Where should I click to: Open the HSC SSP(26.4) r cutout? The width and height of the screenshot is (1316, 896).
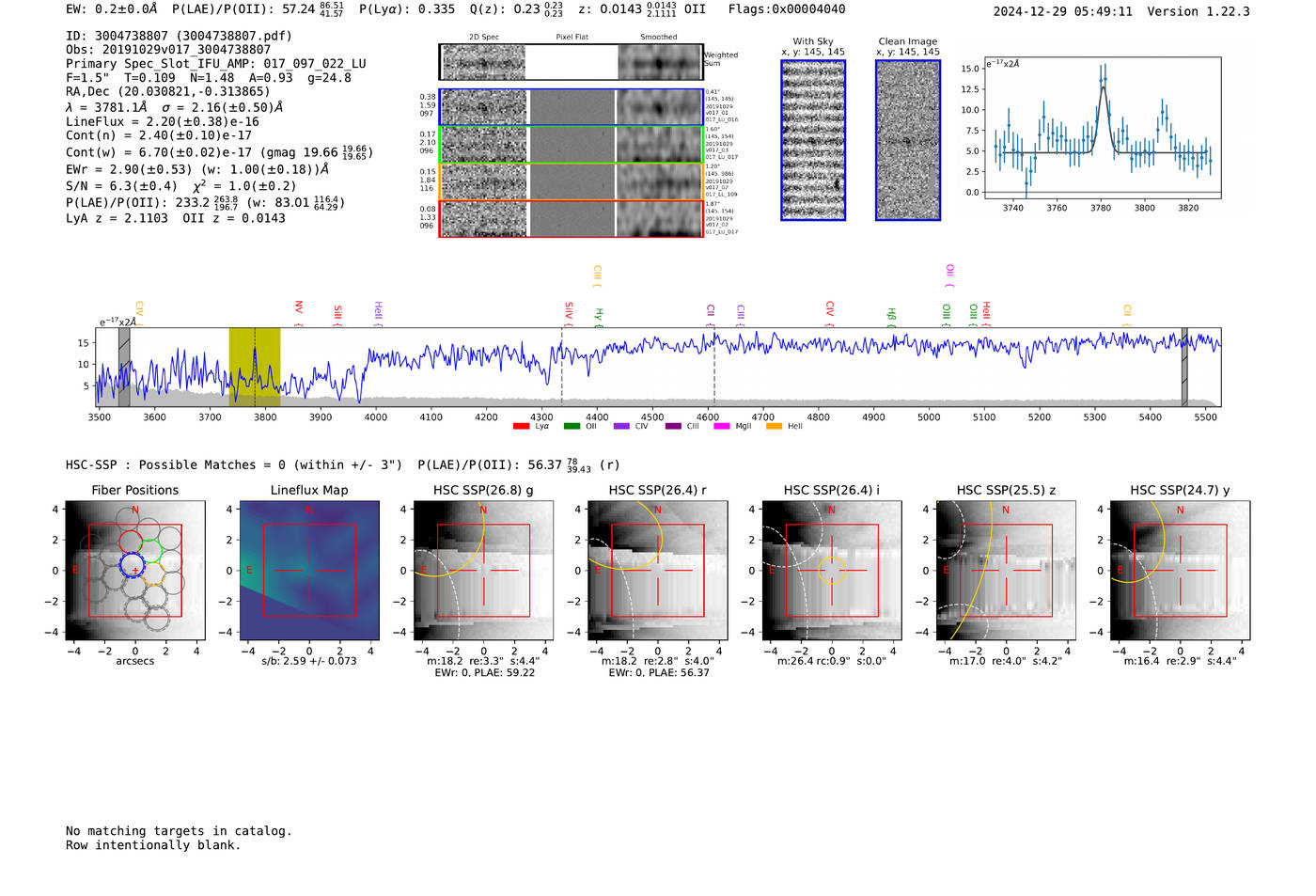pos(658,571)
